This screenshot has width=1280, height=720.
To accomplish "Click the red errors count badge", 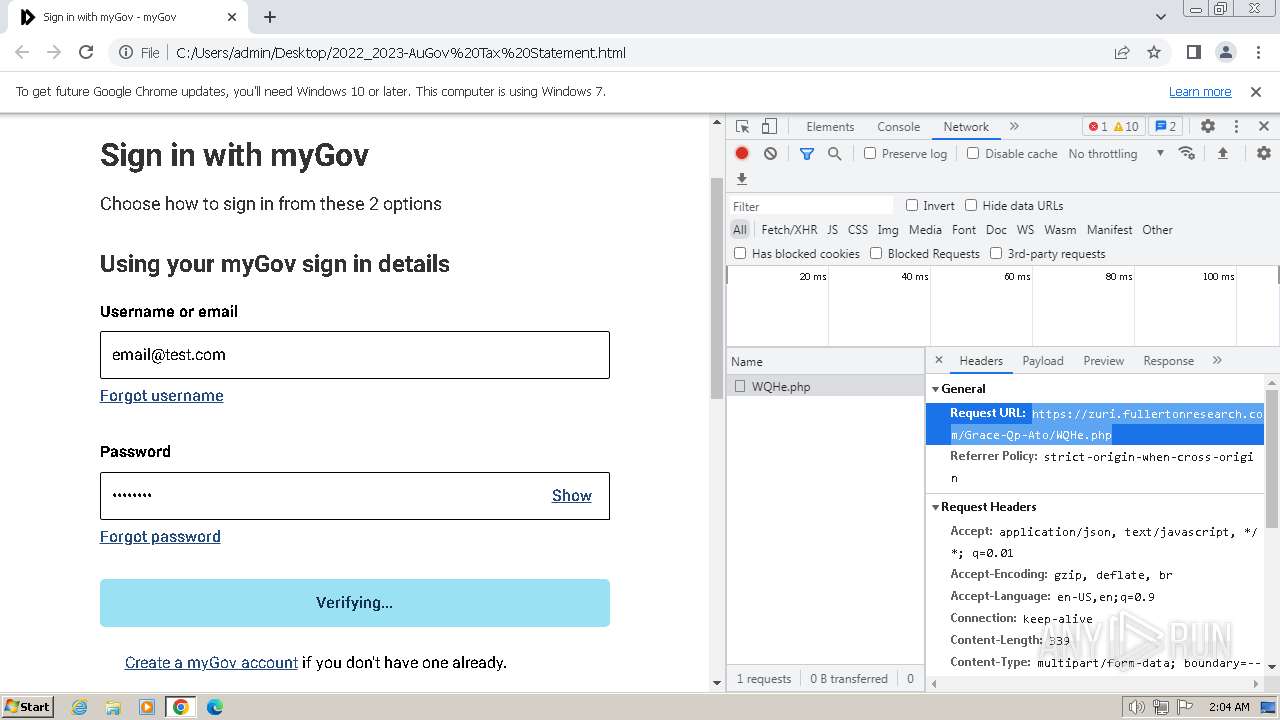I will point(1097,127).
